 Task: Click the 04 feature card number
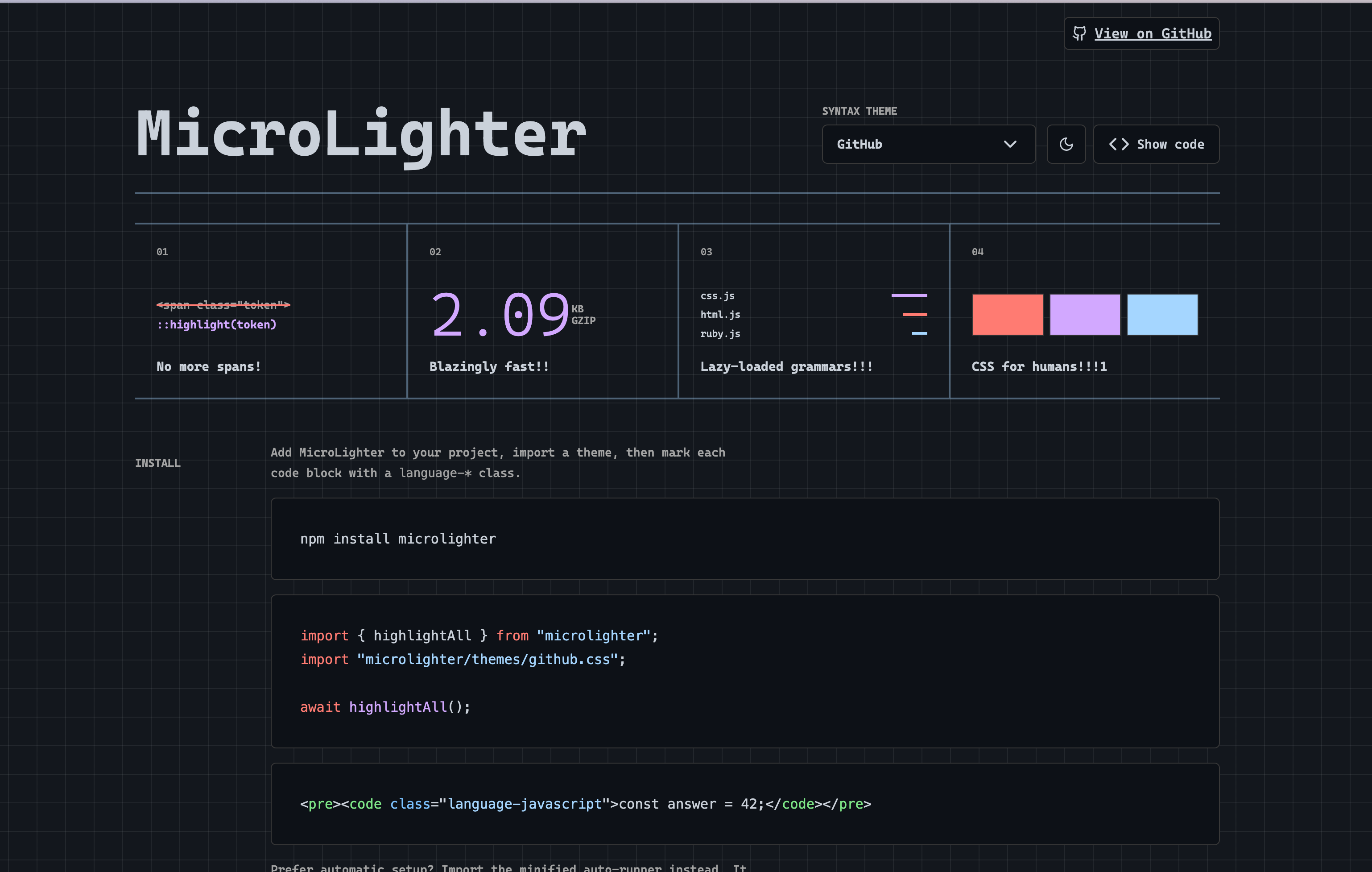pos(978,252)
